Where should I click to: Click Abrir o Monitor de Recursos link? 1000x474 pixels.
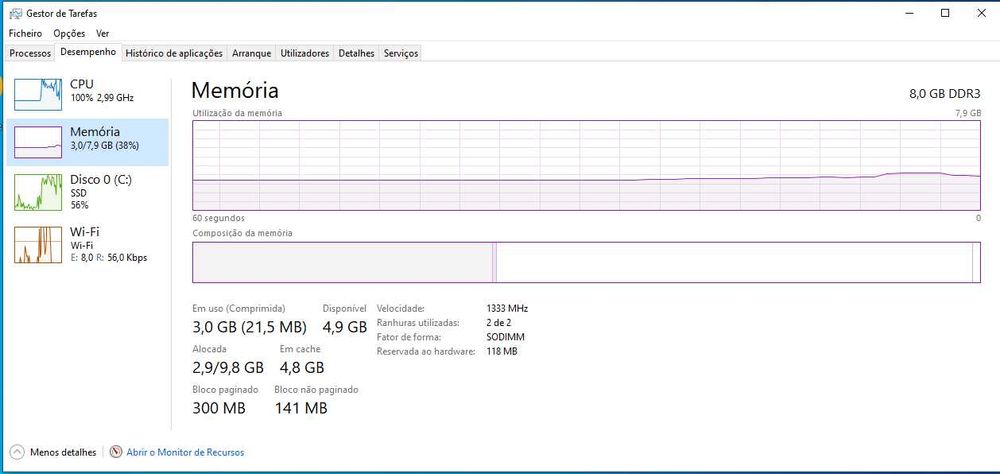[185, 452]
